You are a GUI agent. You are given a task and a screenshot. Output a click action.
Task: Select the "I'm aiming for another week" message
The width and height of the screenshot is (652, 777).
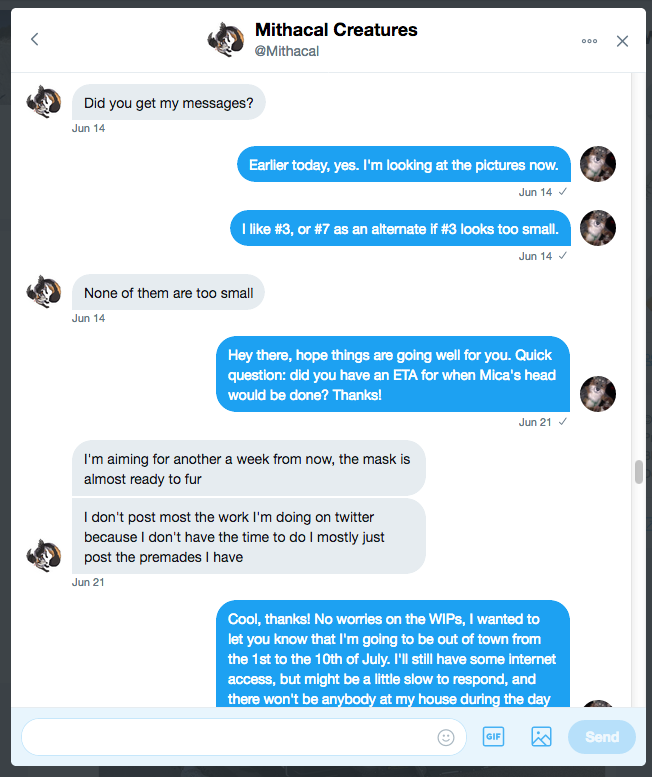[248, 468]
